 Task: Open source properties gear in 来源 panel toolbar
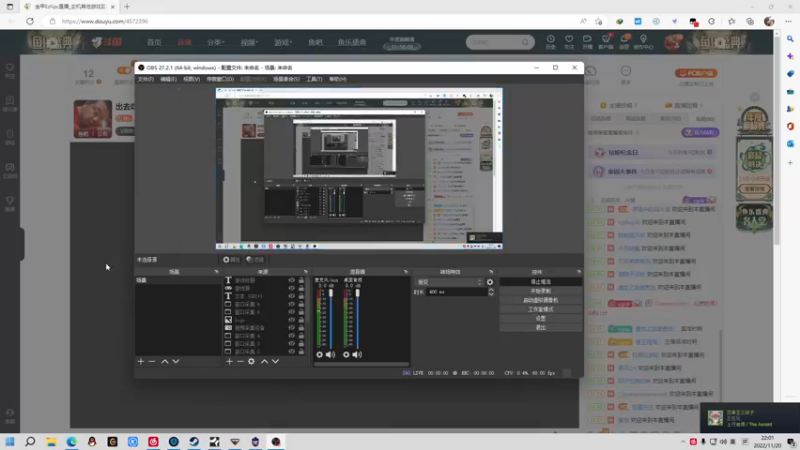(x=251, y=361)
